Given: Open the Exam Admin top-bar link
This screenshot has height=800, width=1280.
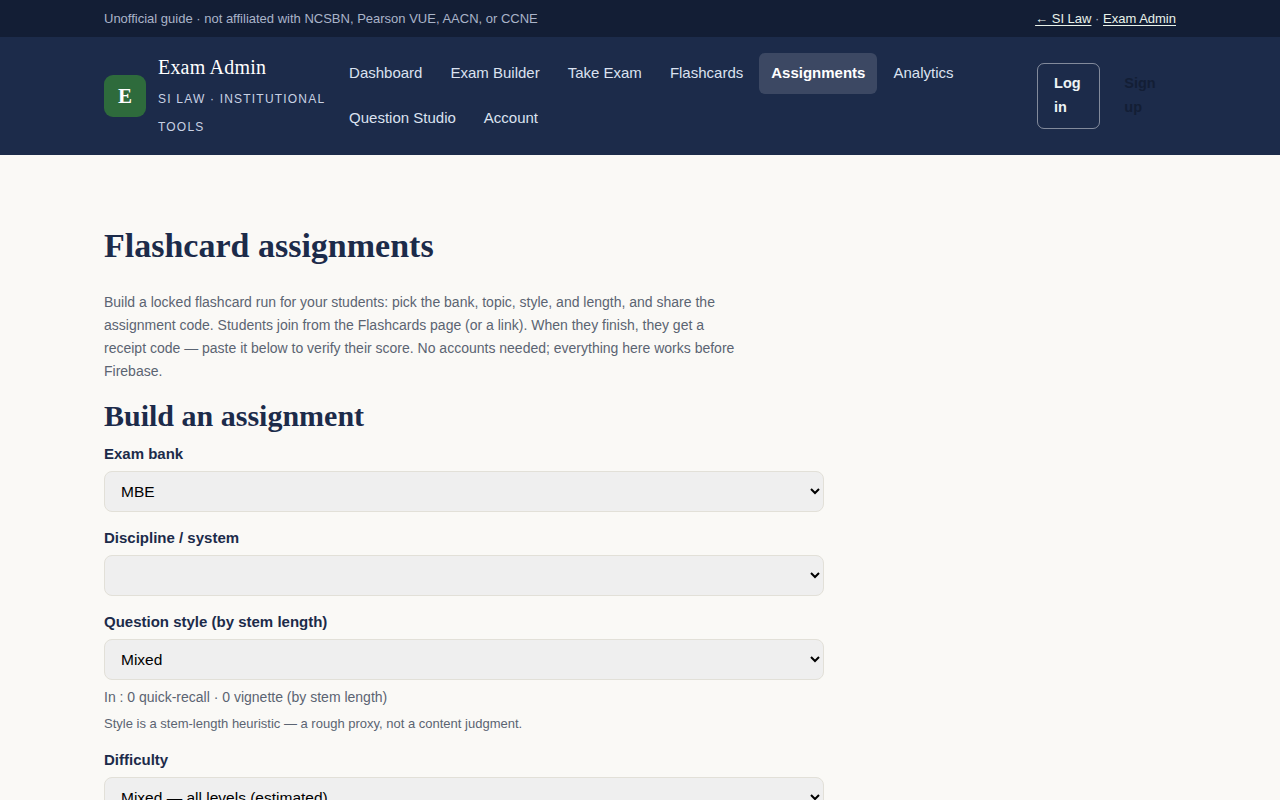Looking at the screenshot, I should [x=1139, y=19].
